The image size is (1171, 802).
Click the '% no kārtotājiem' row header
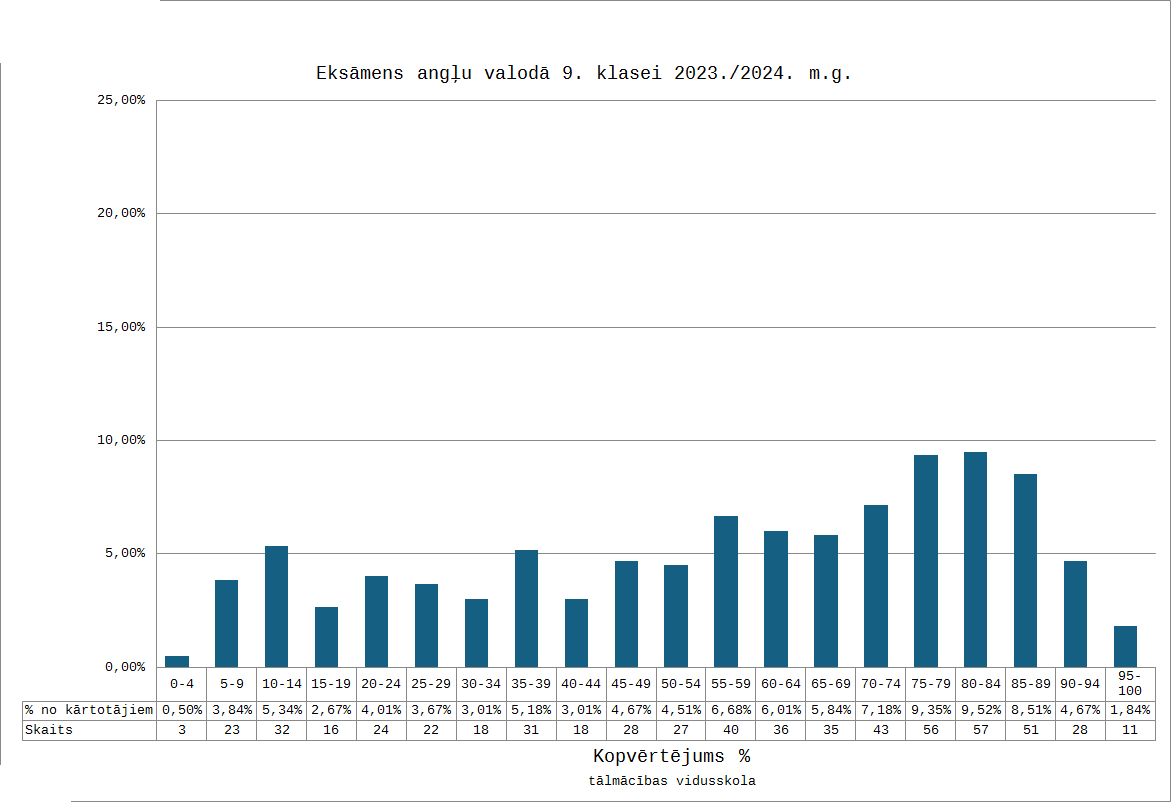89,710
